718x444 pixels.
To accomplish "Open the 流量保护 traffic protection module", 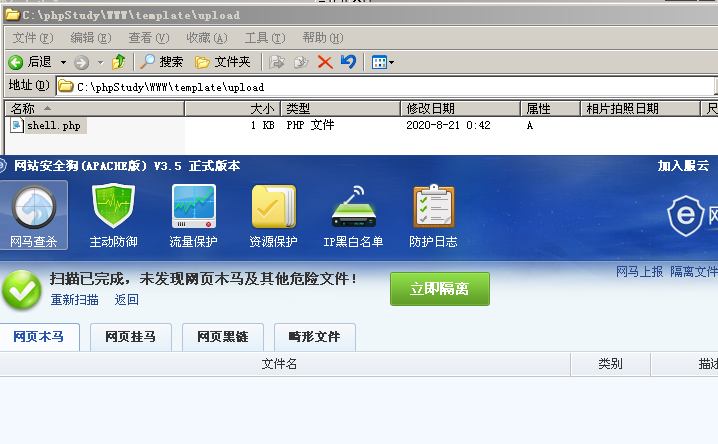I will click(x=193, y=215).
